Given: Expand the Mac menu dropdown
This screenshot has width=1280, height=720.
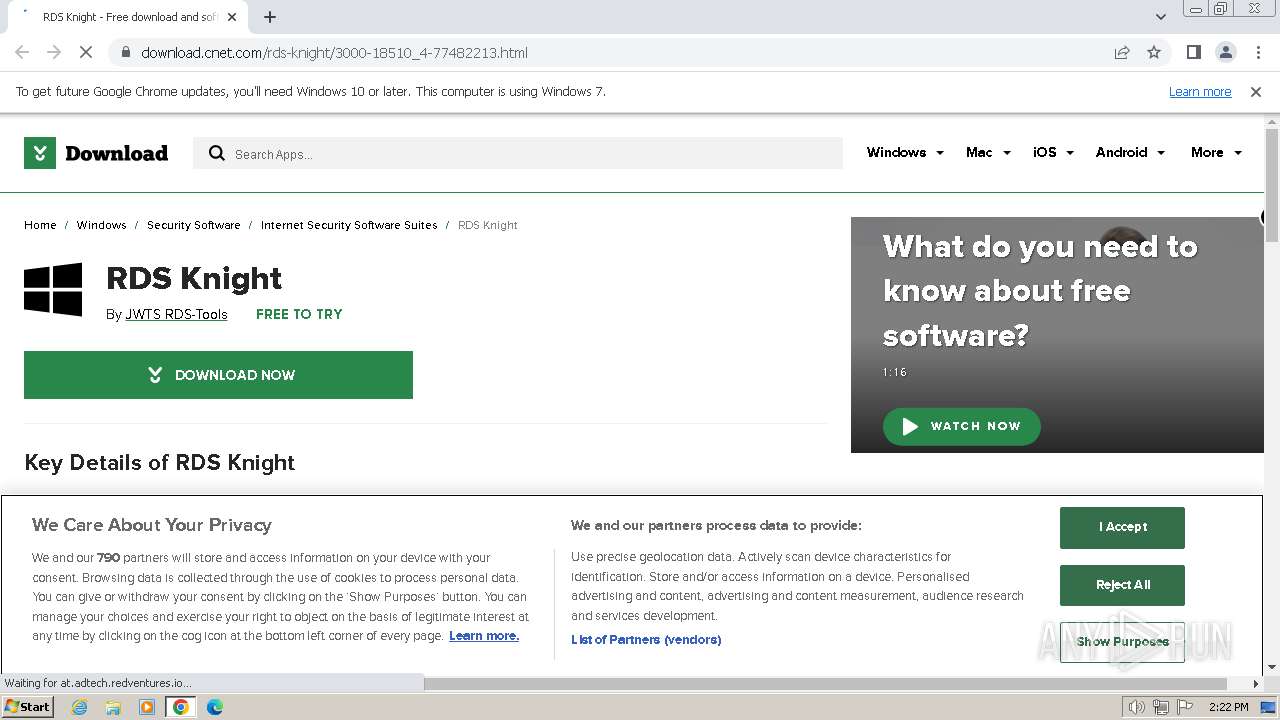Looking at the screenshot, I should point(988,152).
